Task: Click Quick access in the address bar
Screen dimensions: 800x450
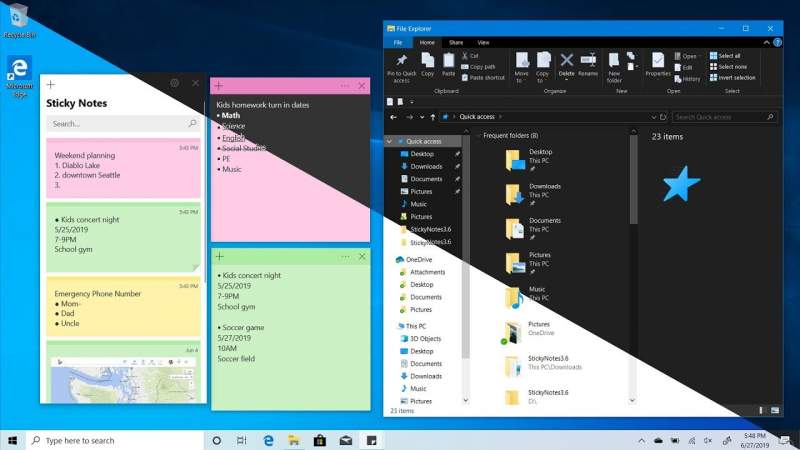Action: [477, 117]
